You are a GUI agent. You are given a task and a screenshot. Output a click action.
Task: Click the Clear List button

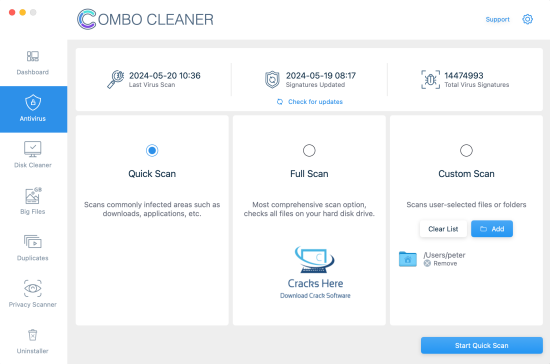point(443,229)
